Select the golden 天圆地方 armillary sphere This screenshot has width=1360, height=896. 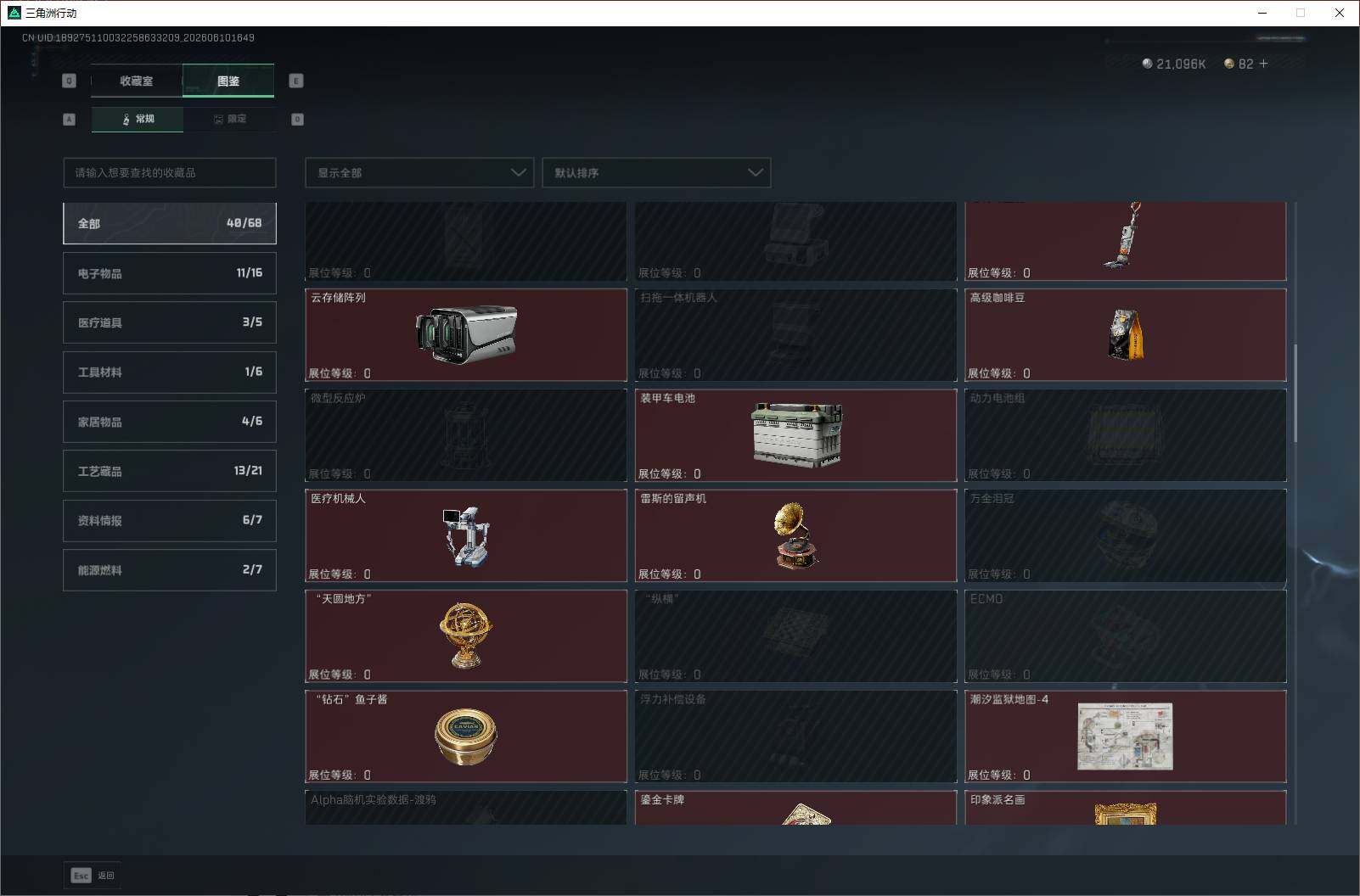coord(466,635)
